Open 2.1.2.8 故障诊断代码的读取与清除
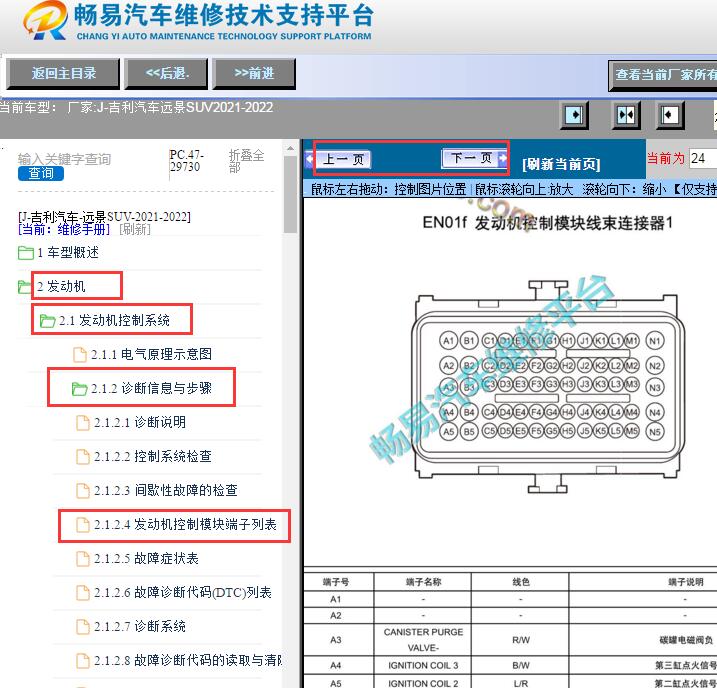717x688 pixels. 187,661
